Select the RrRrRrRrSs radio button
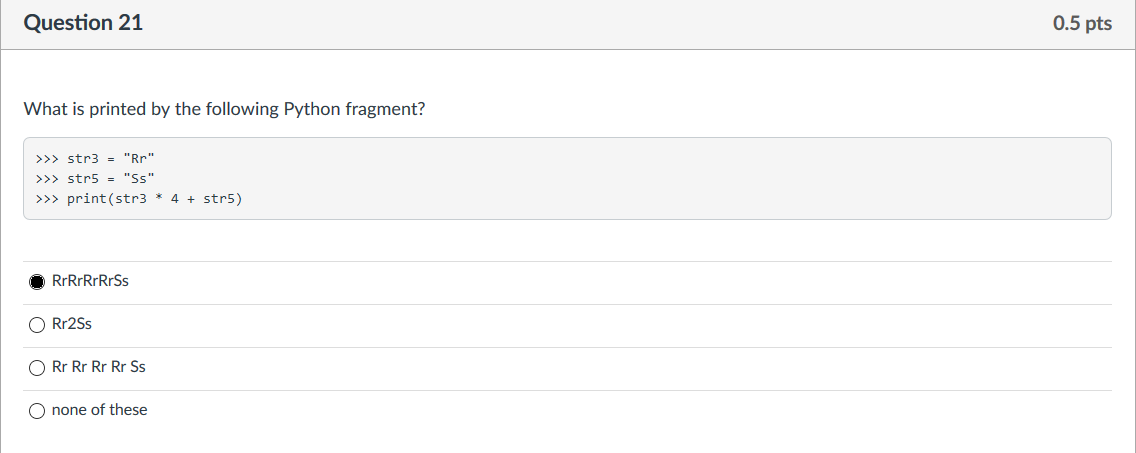 [x=37, y=282]
